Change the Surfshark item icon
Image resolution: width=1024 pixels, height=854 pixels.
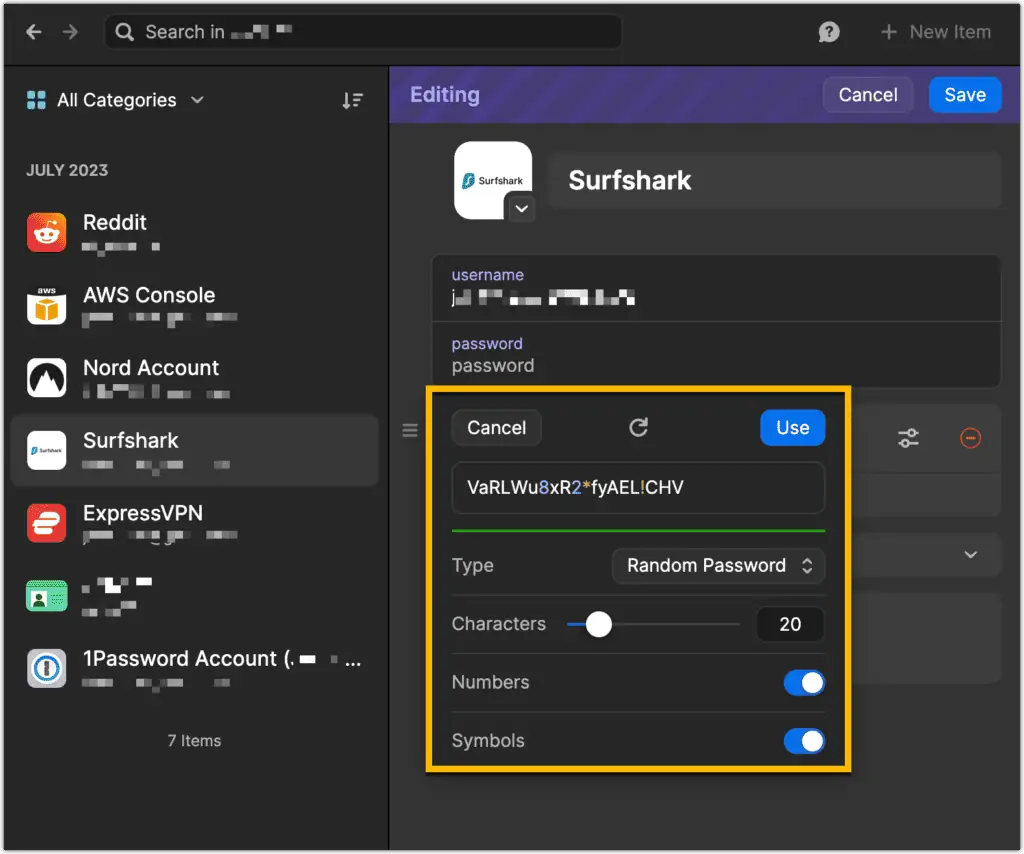(x=522, y=209)
